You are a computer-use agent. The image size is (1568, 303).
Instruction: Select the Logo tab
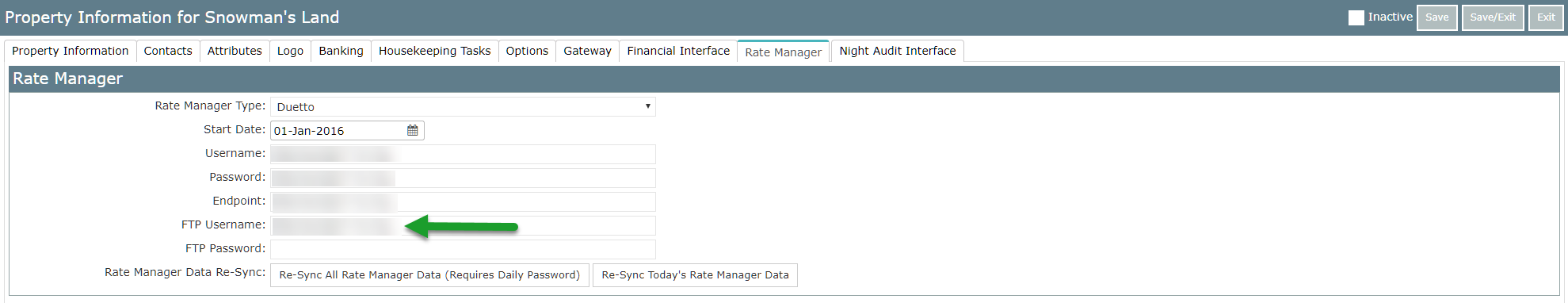(290, 51)
